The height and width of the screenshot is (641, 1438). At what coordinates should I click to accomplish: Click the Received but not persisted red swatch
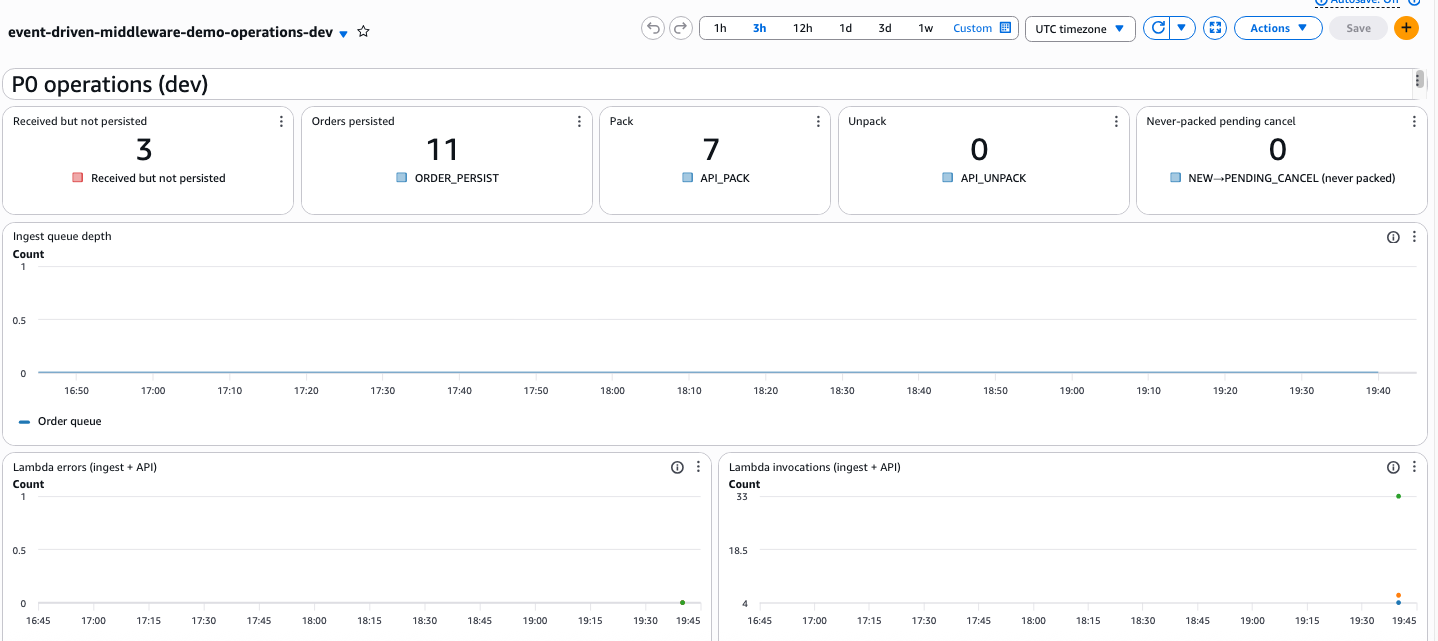[x=77, y=178]
